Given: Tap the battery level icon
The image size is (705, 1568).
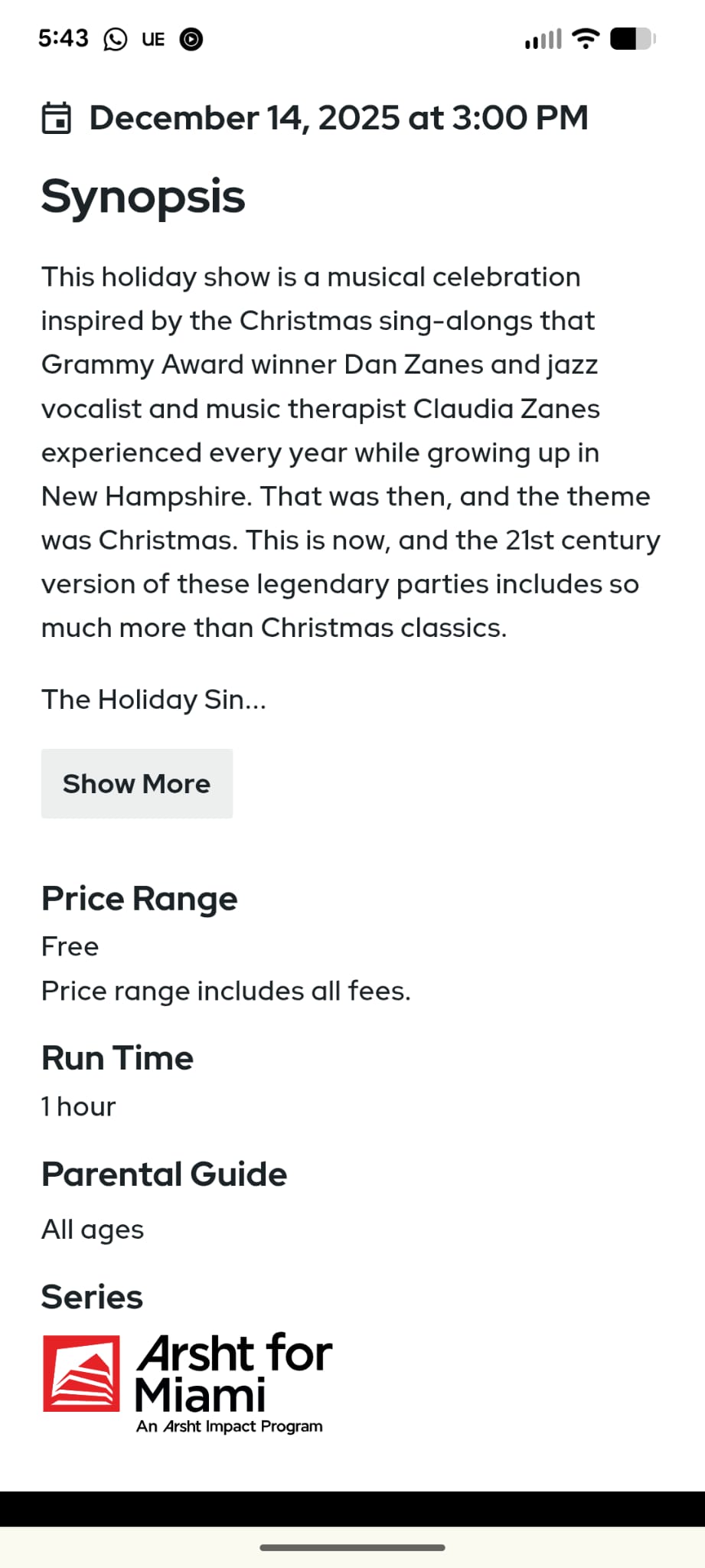Looking at the screenshot, I should pos(632,39).
